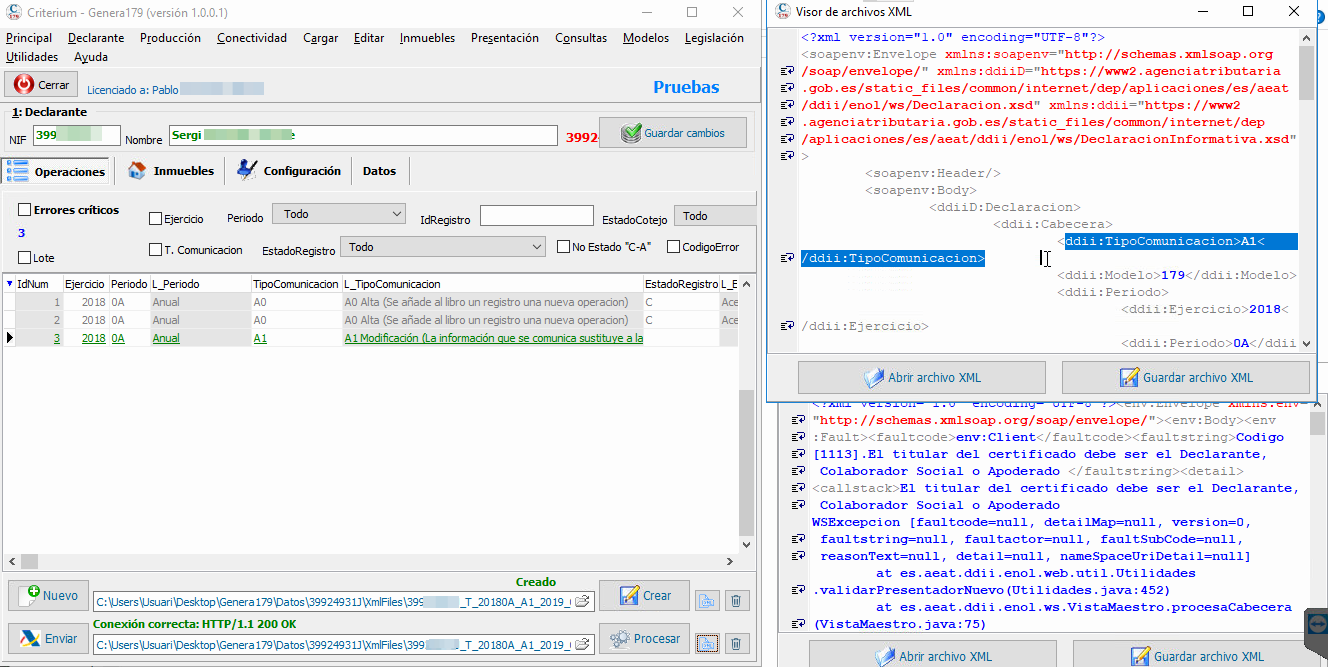The width and height of the screenshot is (1328, 667).
Task: Click the vertical scrollbar of Visor XML text
Action: click(1307, 189)
